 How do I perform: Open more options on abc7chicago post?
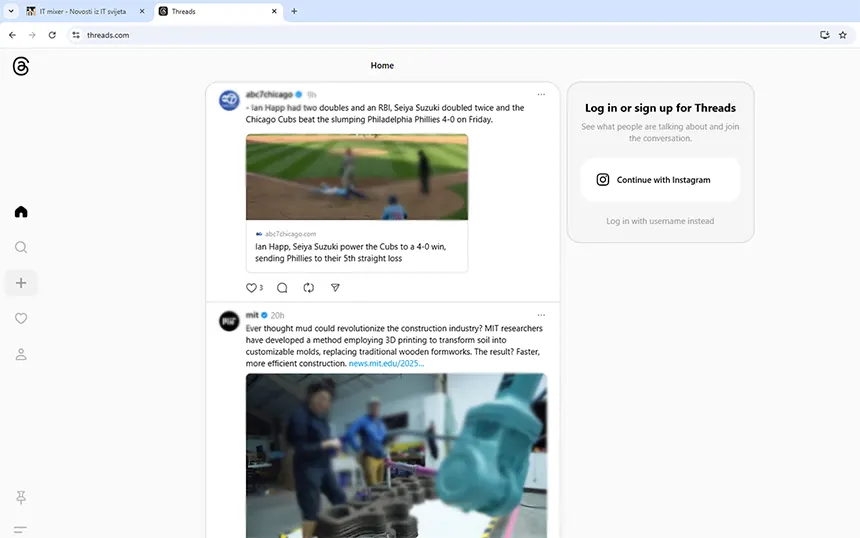[541, 94]
